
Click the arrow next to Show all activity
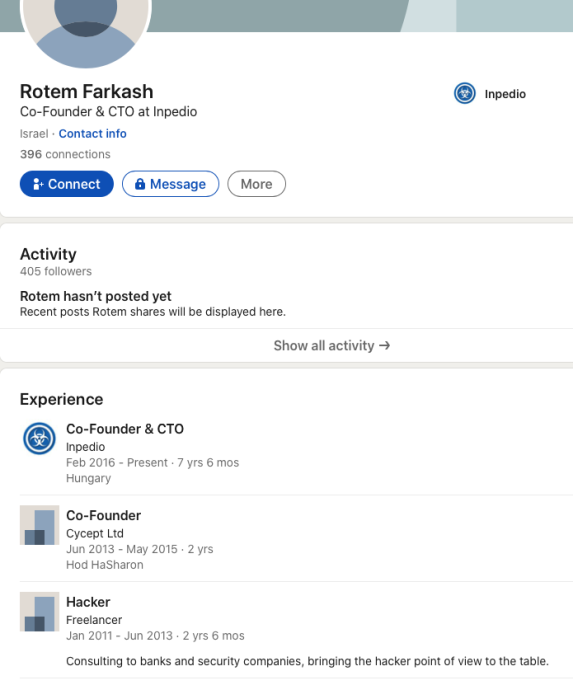click(x=385, y=346)
